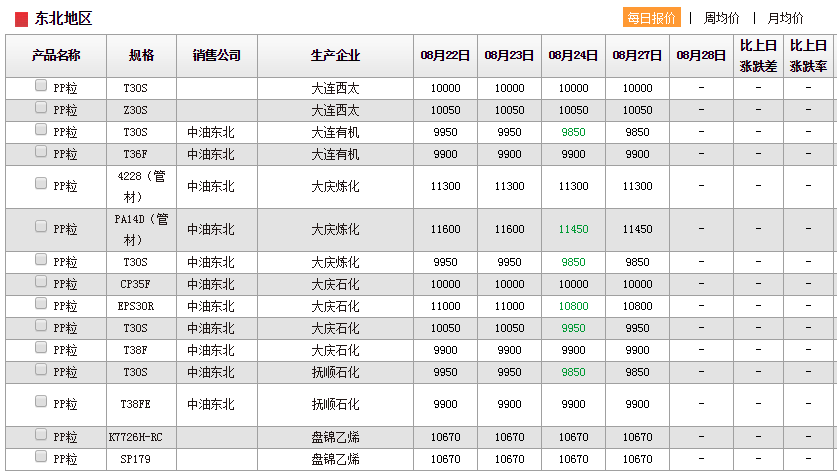Open the 月均价 tab

785,18
